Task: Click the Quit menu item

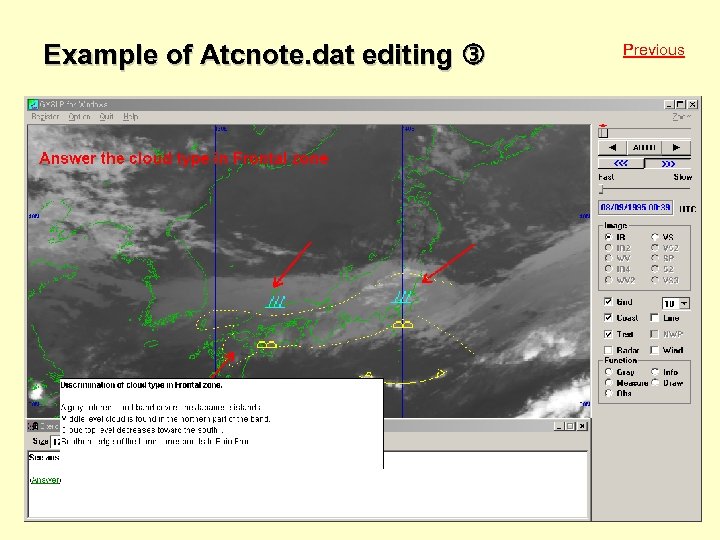Action: pyautogui.click(x=107, y=117)
